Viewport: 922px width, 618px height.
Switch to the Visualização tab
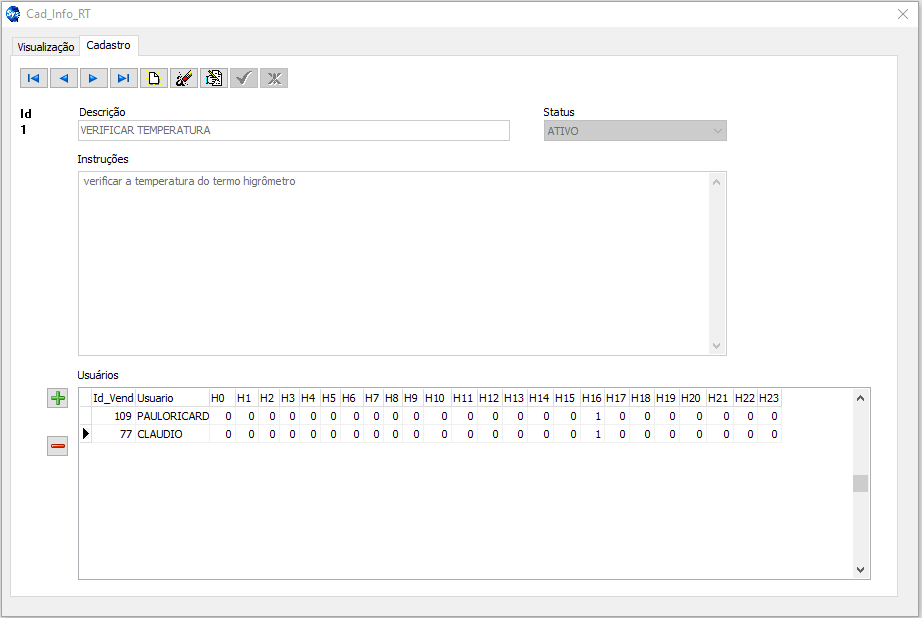click(46, 47)
